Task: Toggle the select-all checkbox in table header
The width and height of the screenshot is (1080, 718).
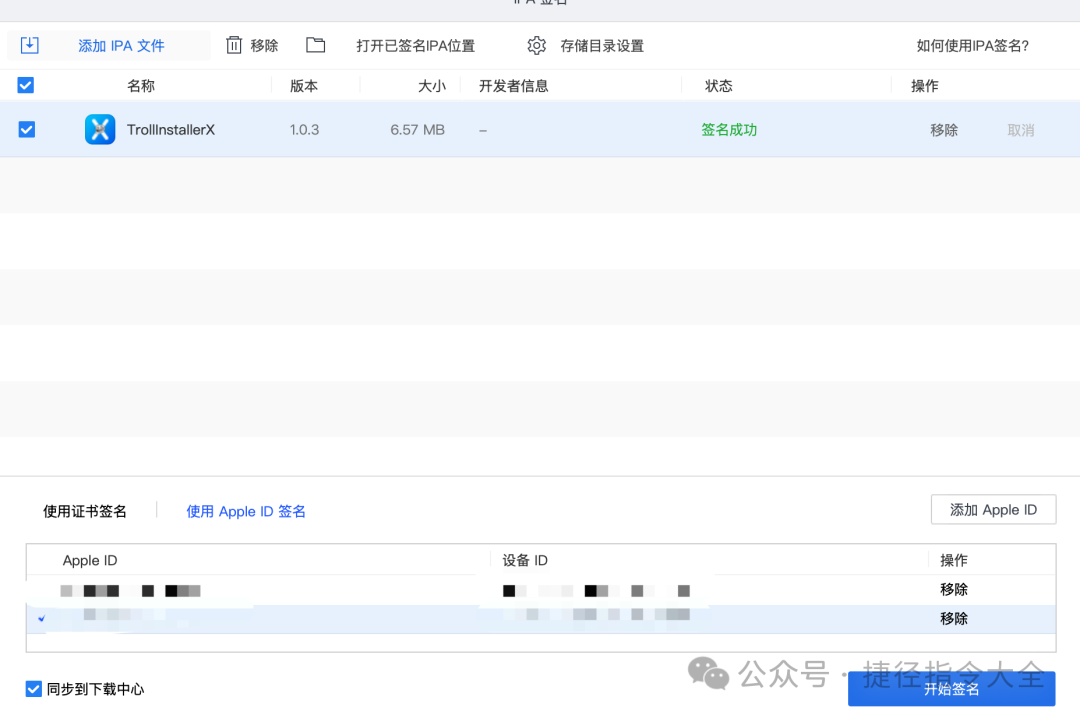Action: click(26, 86)
